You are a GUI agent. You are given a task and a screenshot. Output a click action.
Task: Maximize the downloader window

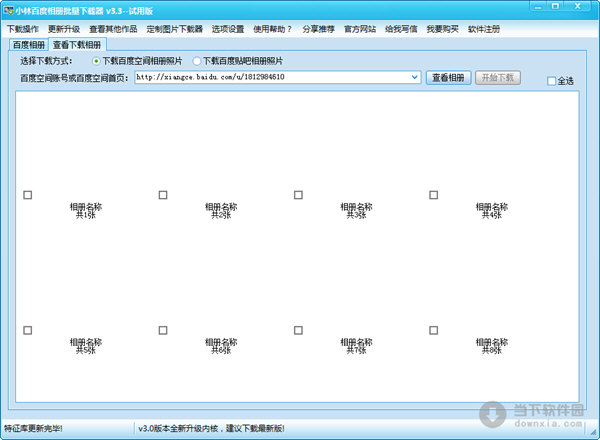[556, 7]
